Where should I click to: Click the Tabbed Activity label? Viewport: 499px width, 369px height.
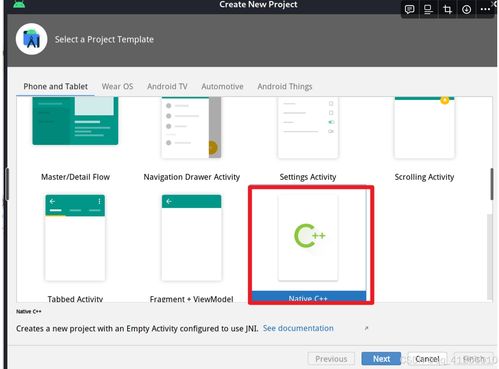pos(75,299)
